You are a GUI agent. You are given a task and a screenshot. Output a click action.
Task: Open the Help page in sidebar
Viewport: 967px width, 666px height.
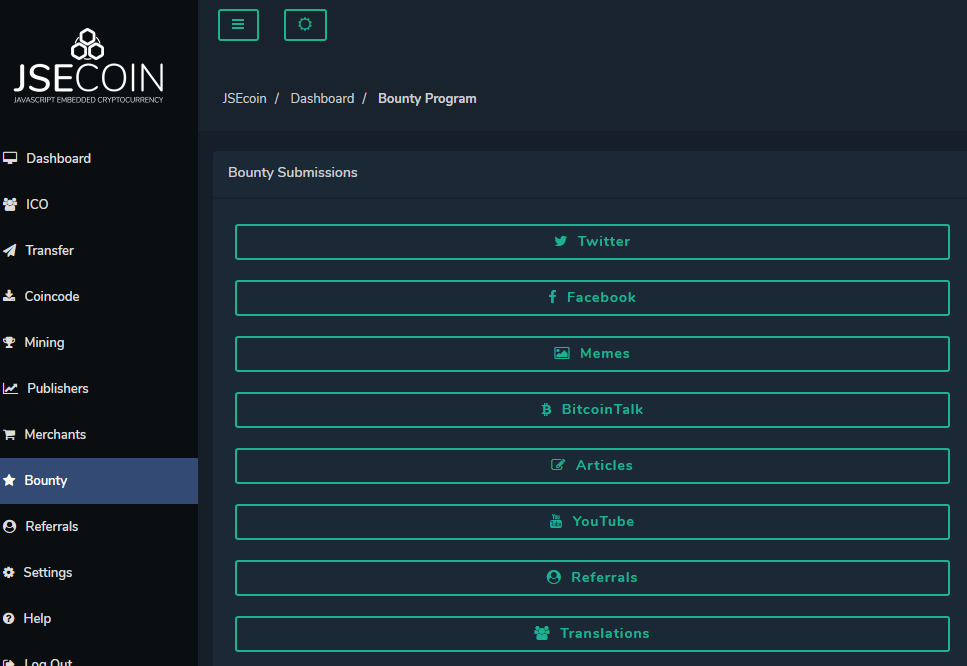(x=37, y=618)
